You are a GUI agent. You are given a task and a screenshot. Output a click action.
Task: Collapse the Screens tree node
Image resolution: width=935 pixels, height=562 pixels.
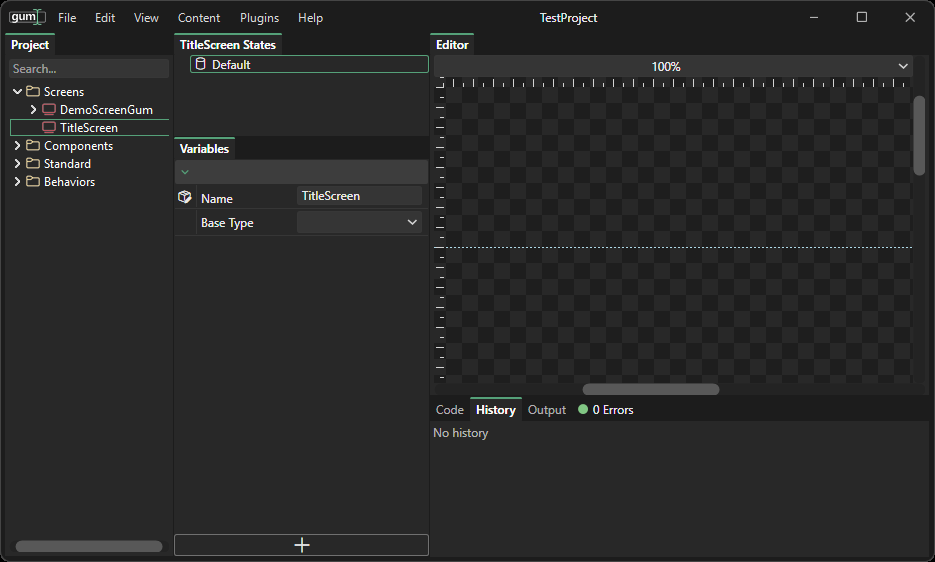point(17,92)
